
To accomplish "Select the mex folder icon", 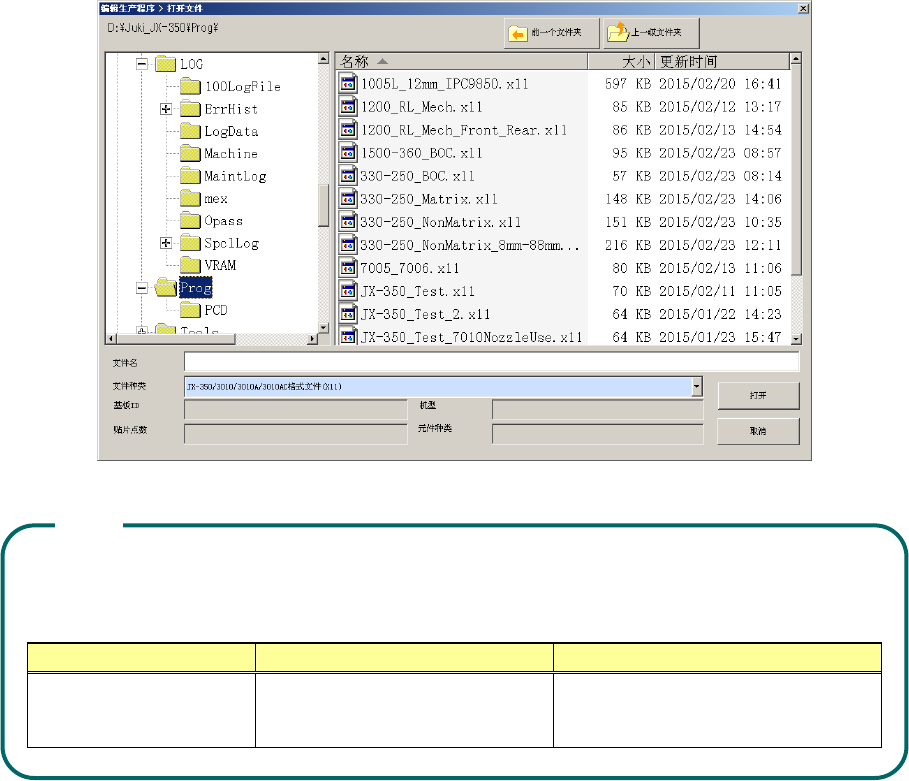I will 190,198.
